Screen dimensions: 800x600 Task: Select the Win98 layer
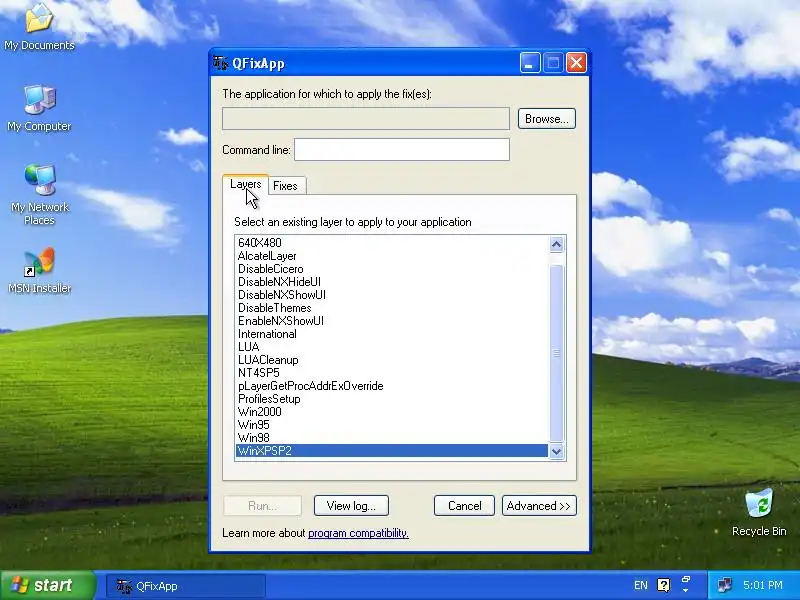click(392, 438)
